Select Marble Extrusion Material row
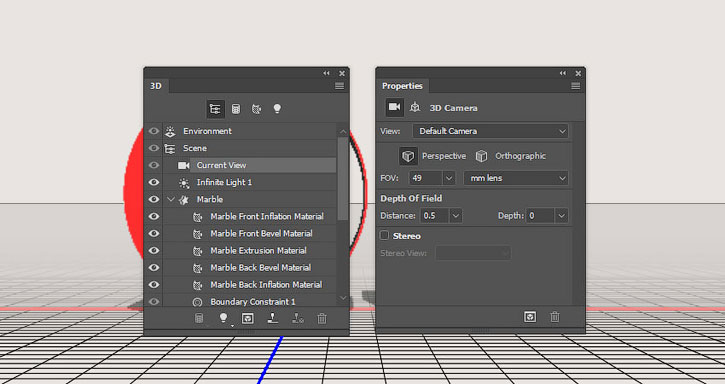The height and width of the screenshot is (384, 725). click(x=250, y=251)
